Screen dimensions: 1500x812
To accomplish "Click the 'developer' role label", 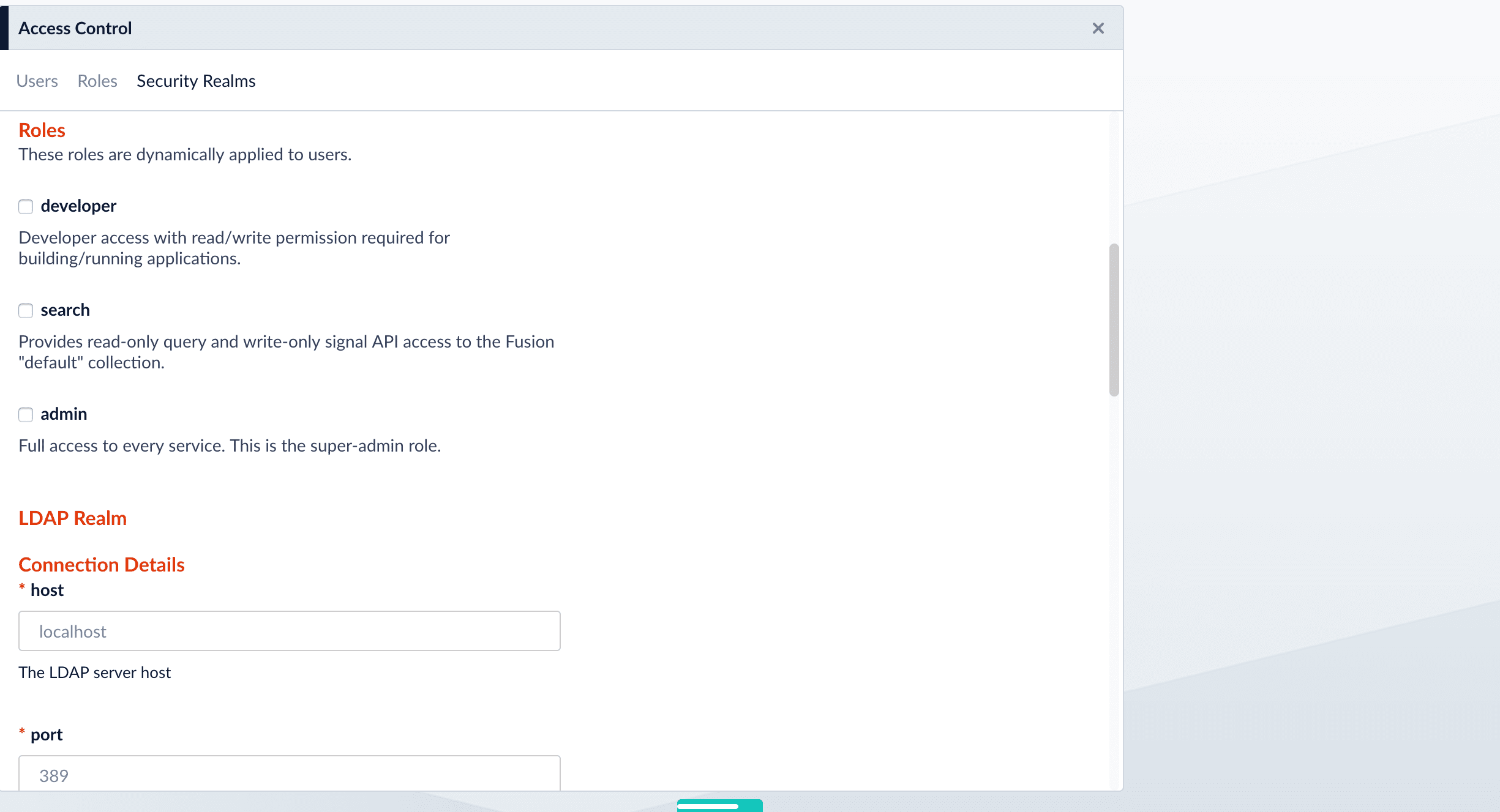I will [78, 206].
